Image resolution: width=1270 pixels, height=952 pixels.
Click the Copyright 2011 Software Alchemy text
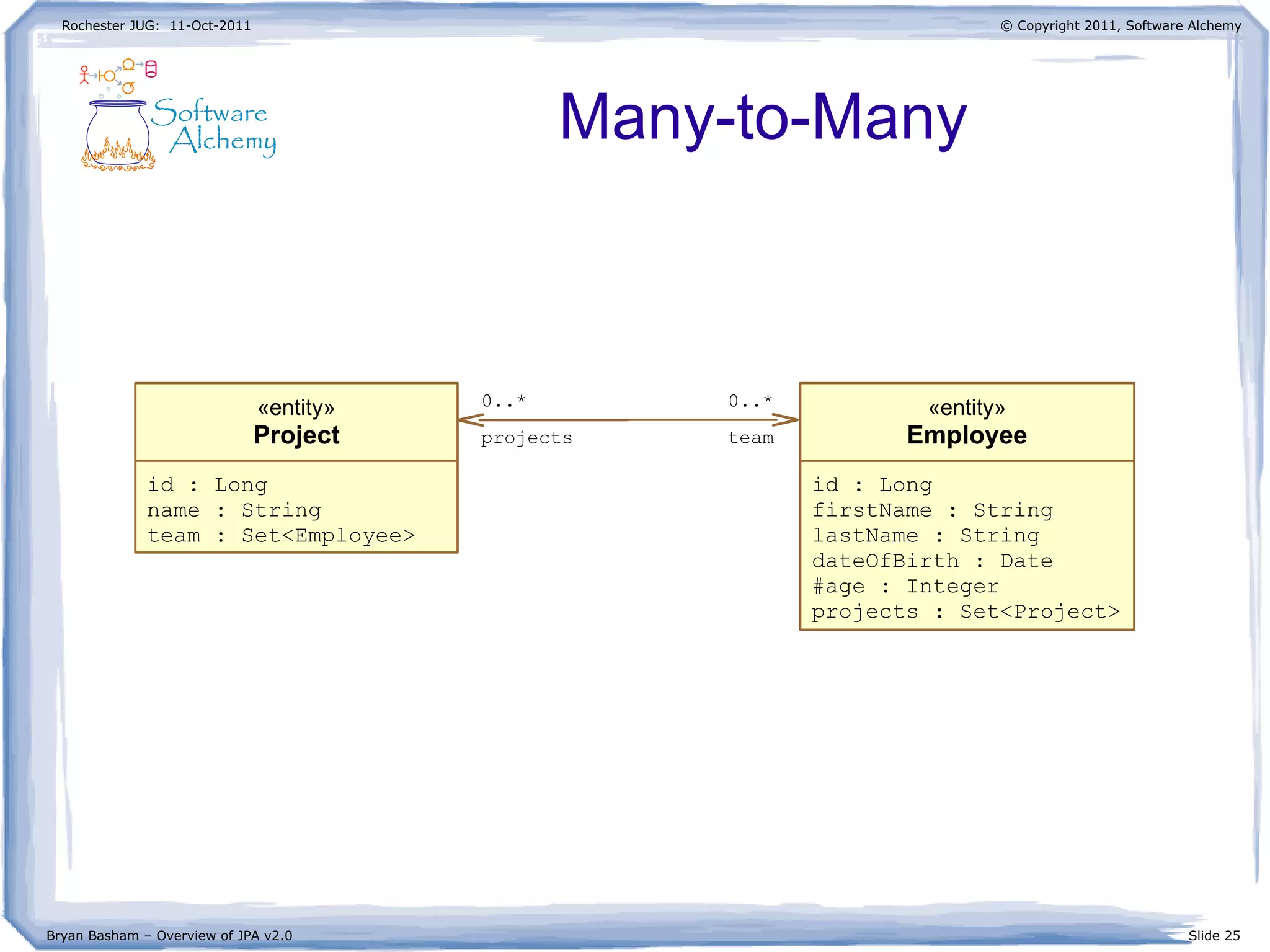(1121, 26)
